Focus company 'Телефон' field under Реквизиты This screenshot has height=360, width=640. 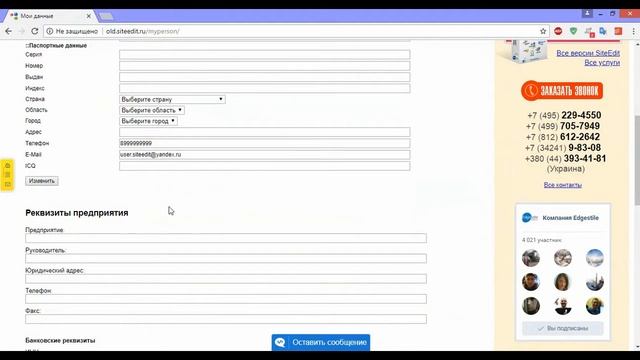coord(226,299)
